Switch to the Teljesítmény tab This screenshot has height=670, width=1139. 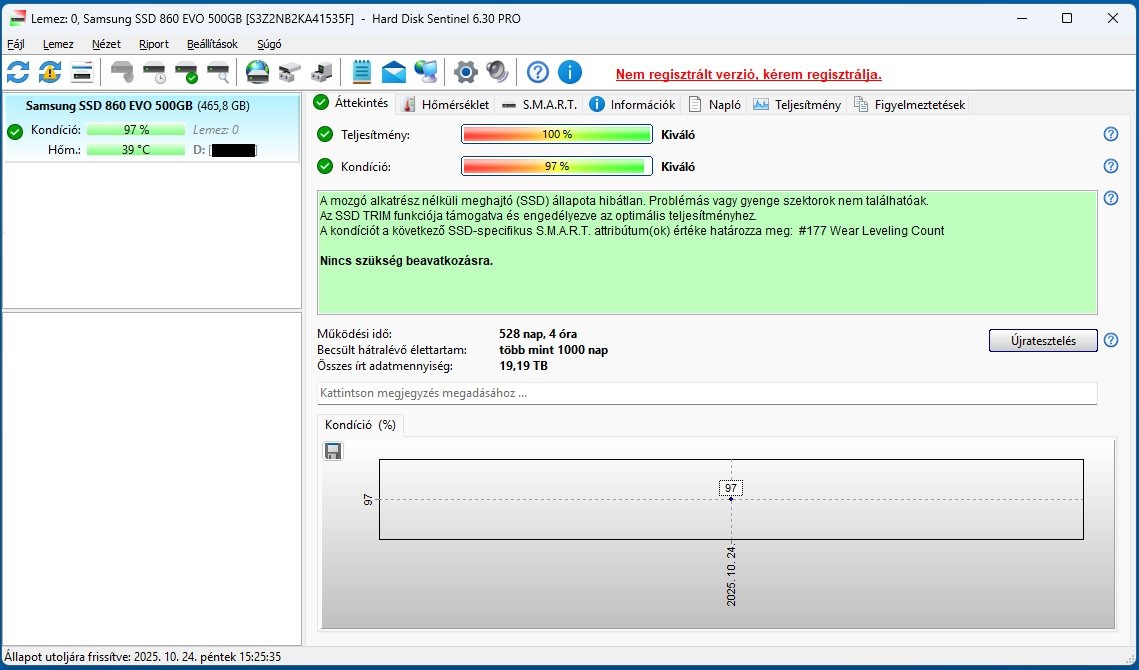click(x=797, y=105)
